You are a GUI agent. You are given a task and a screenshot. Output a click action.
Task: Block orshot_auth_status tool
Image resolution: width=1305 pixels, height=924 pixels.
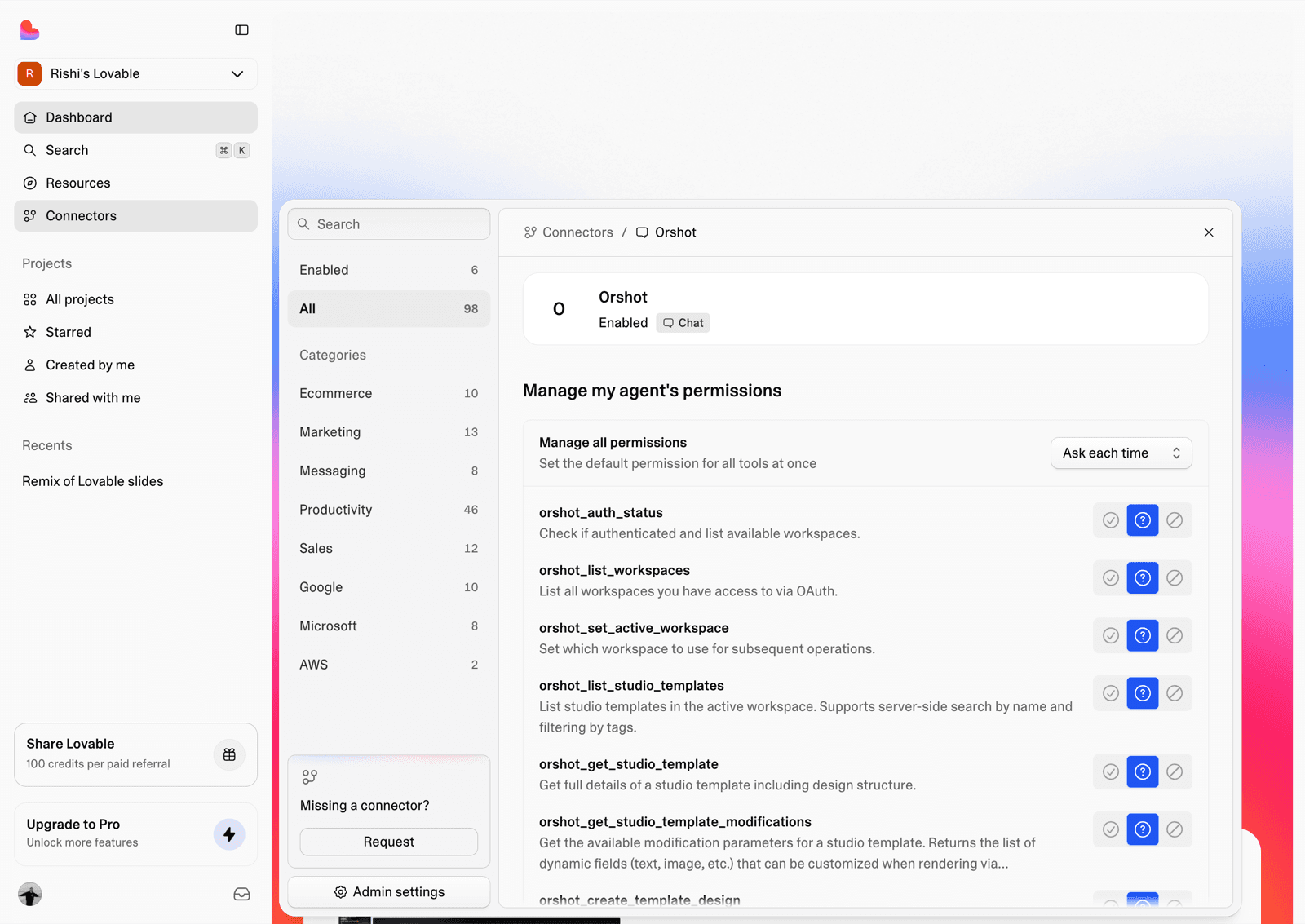pos(1174,520)
